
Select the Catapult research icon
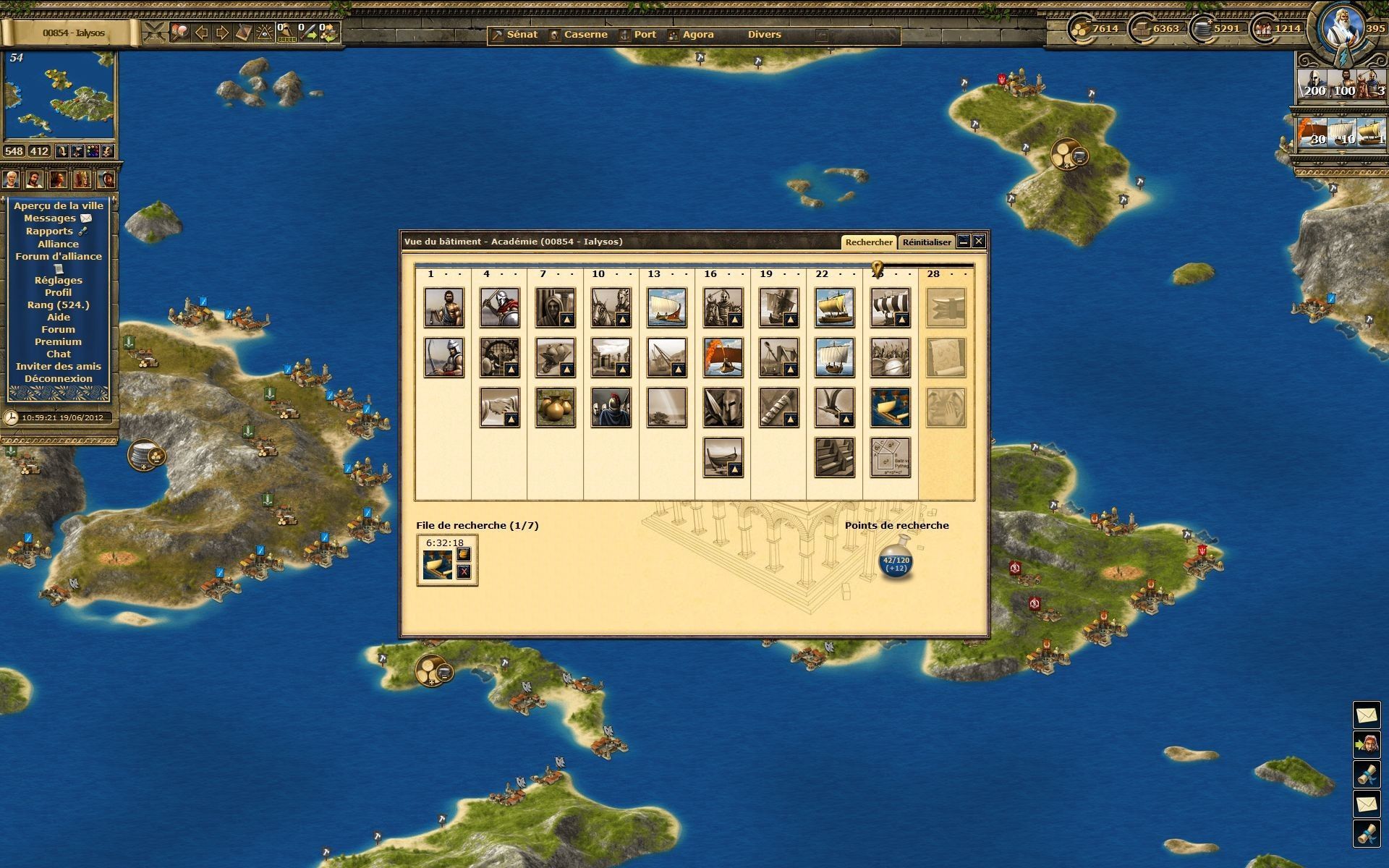tap(779, 357)
